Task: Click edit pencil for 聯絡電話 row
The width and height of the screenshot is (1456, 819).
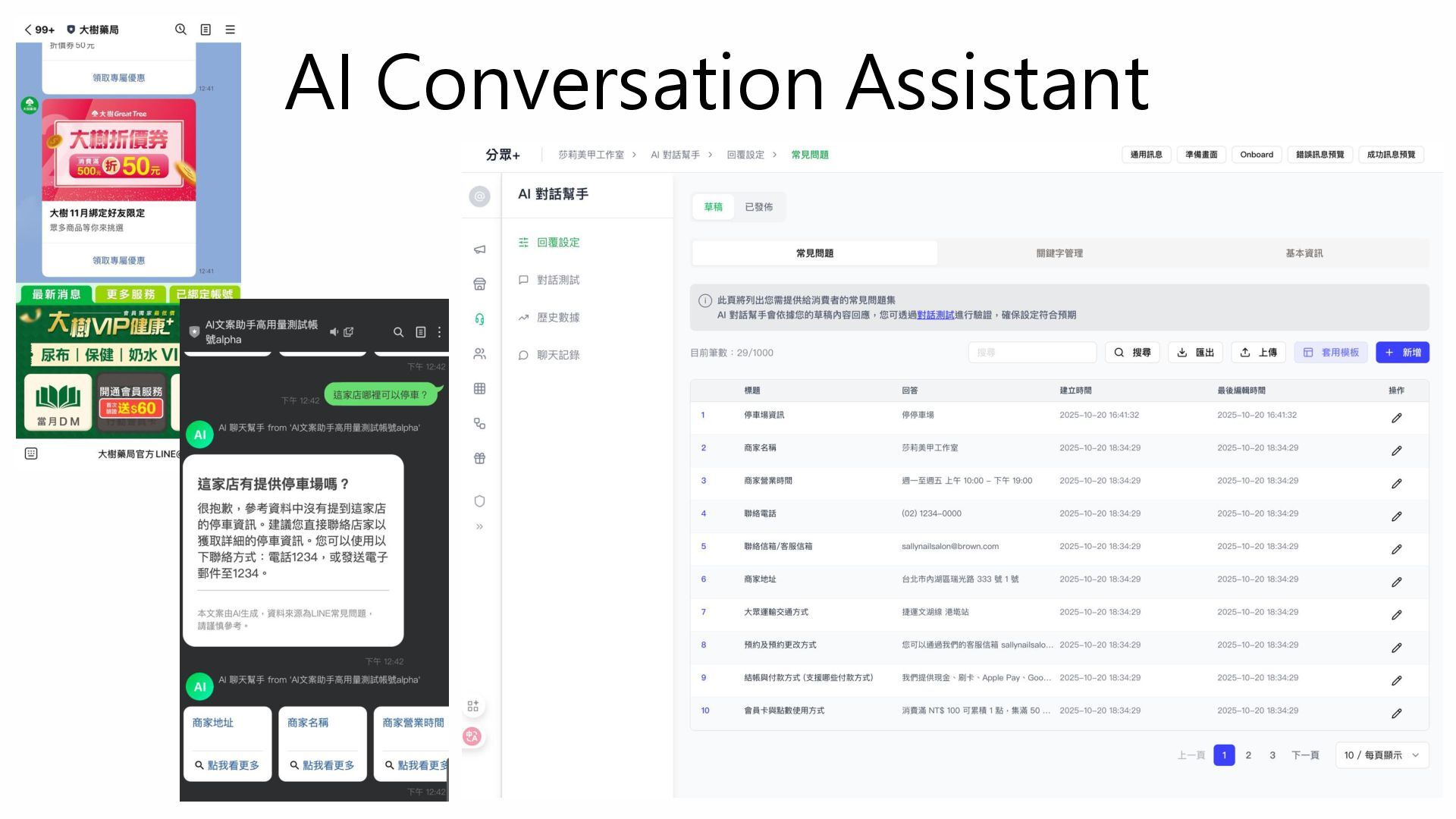Action: 1396,516
